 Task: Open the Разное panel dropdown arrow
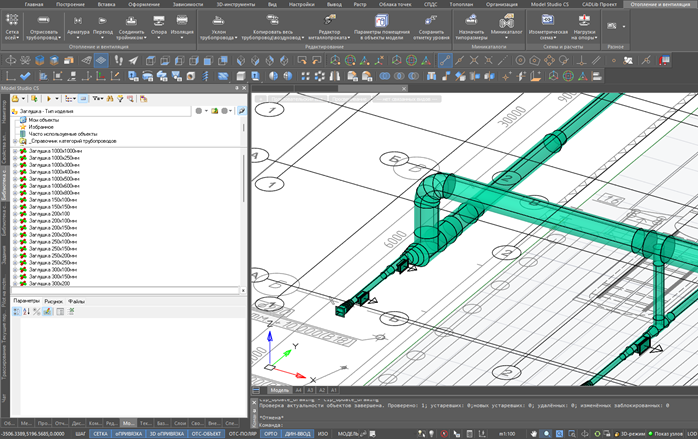pos(624,26)
